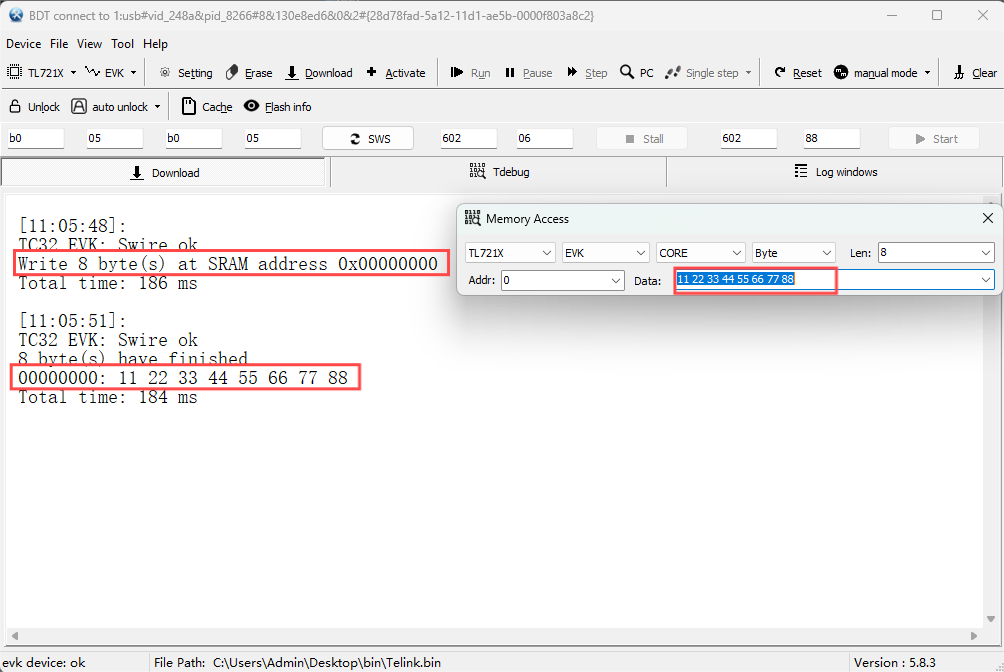Close the Memory Access dialog
The width and height of the screenshot is (1004, 672).
point(987,218)
